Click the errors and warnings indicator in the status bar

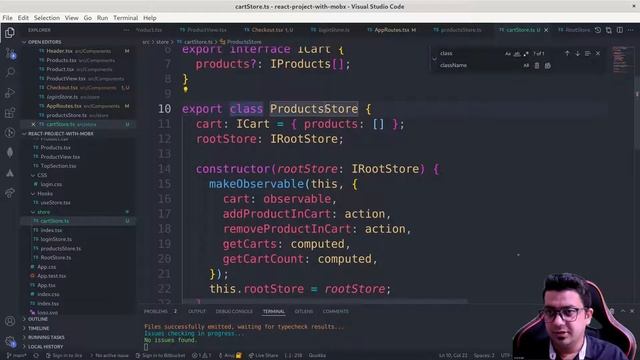point(202,356)
